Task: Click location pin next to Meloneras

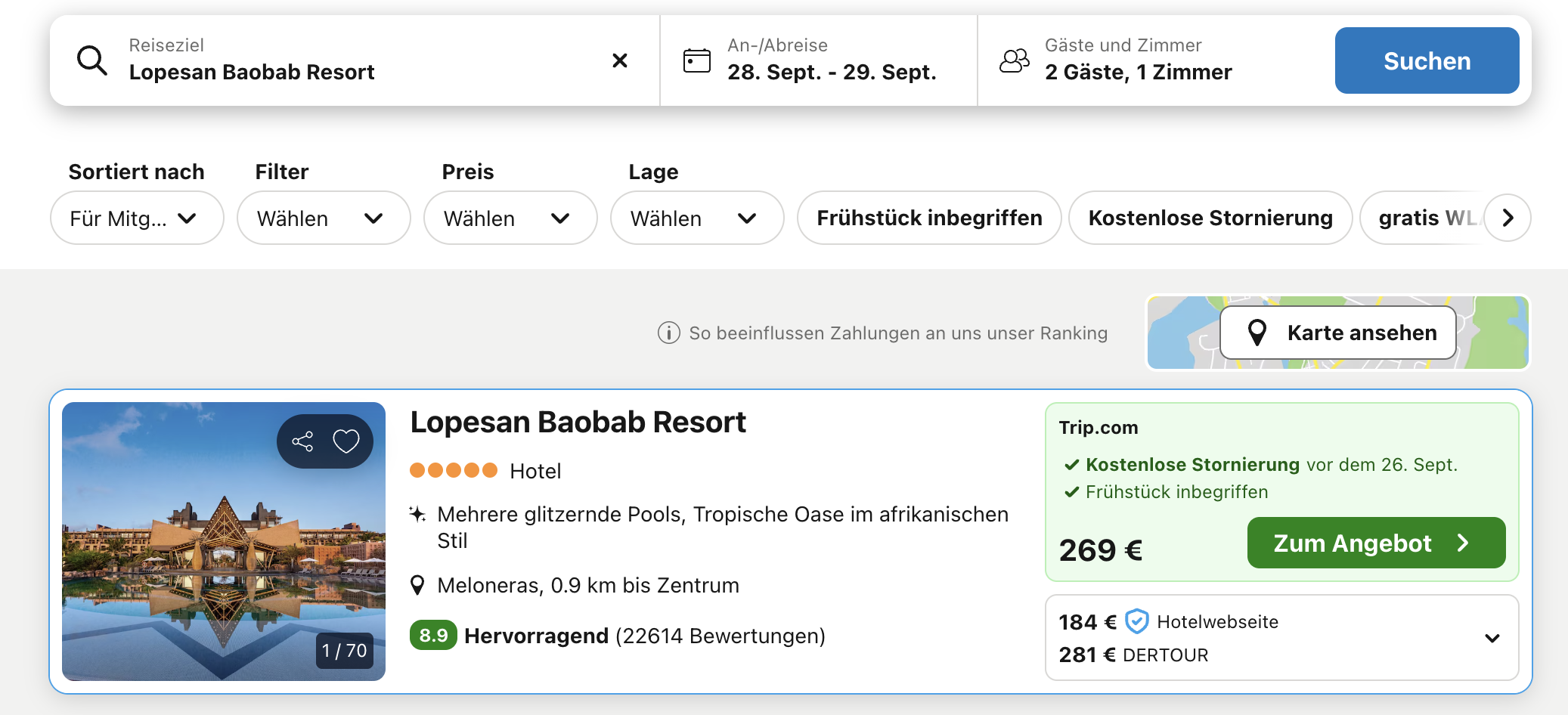Action: click(417, 585)
